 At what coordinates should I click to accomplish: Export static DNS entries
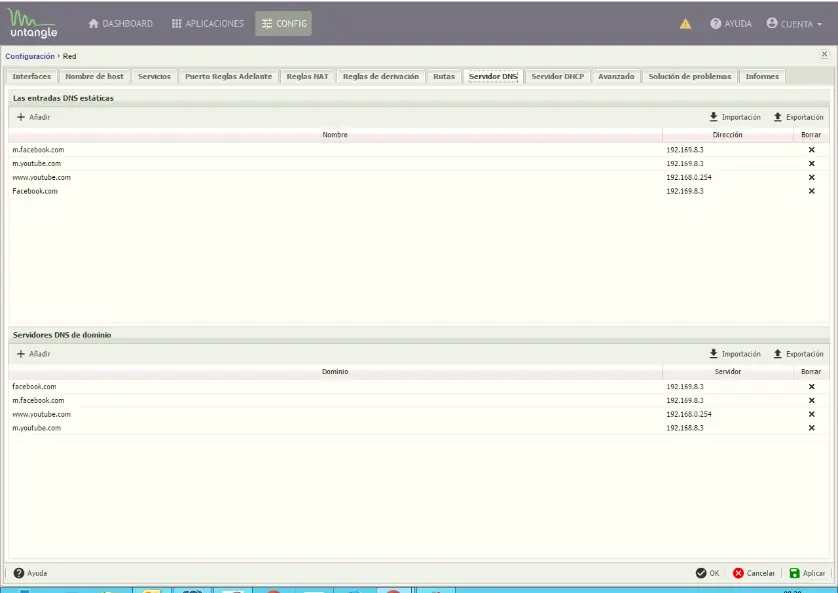tap(798, 117)
